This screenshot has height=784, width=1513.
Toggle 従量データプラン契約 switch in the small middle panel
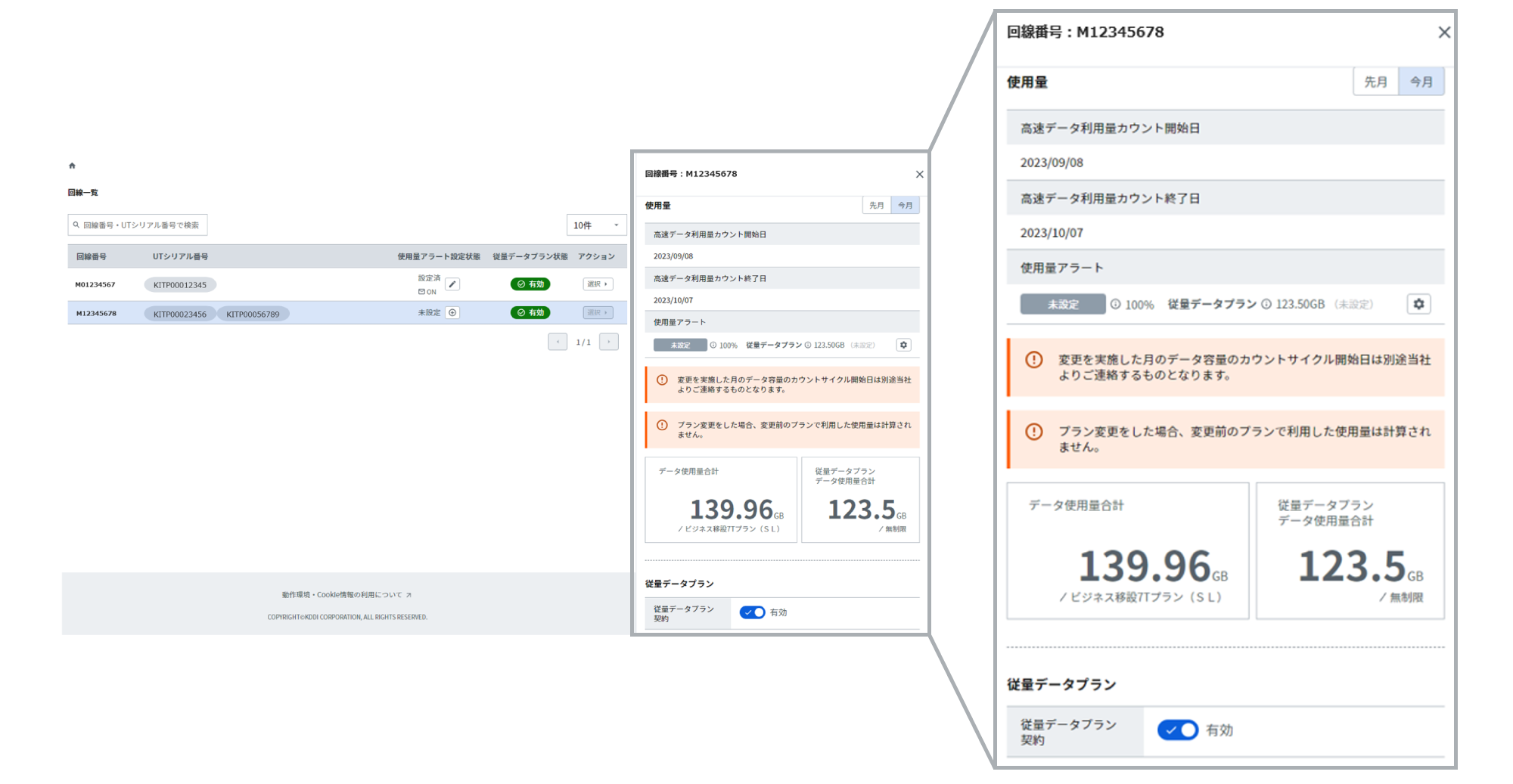click(752, 612)
